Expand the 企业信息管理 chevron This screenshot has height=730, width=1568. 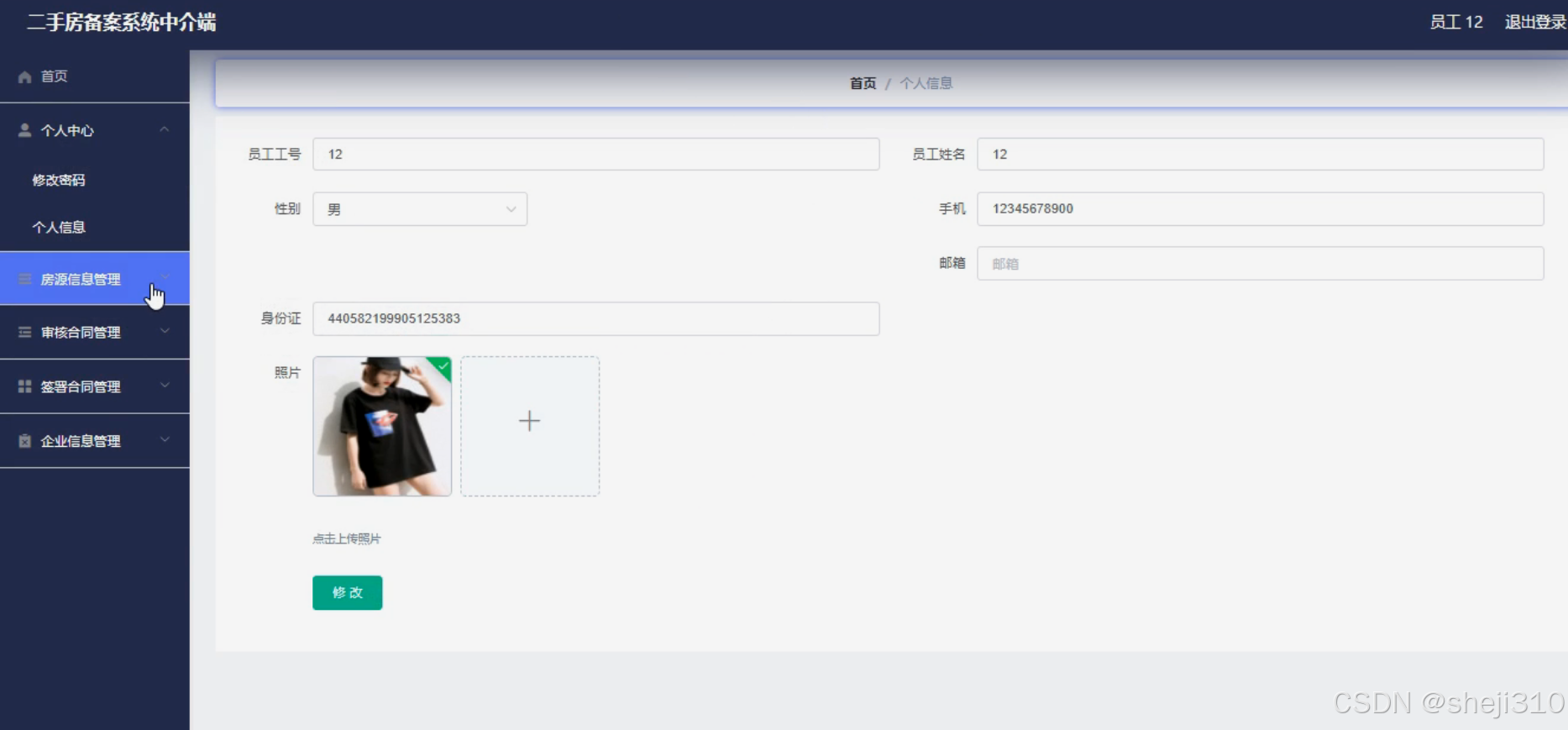165,439
